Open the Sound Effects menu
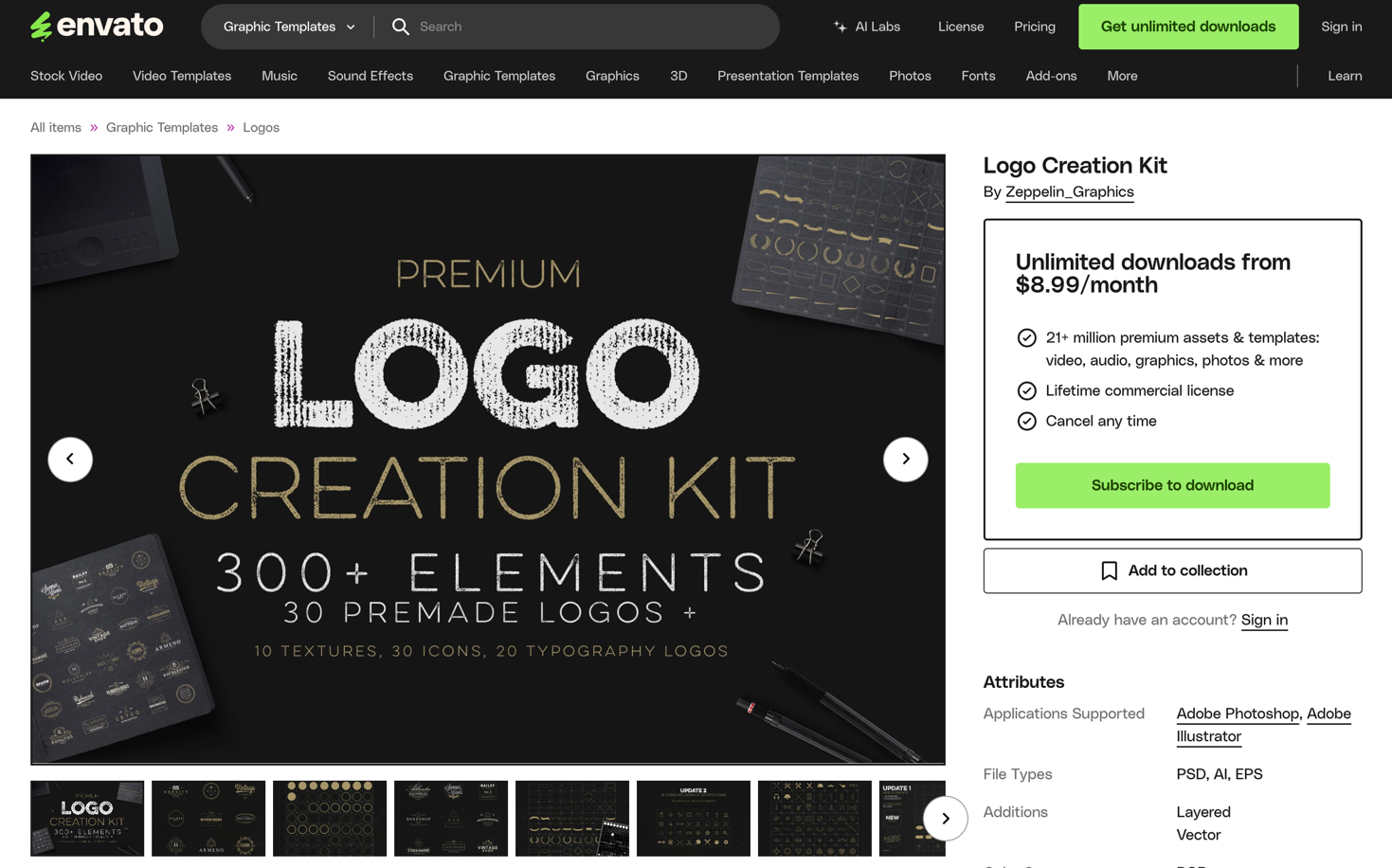This screenshot has height=868, width=1392. [371, 76]
